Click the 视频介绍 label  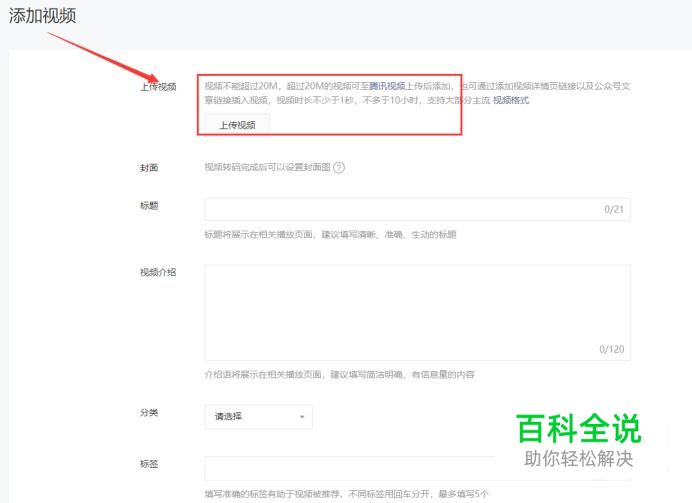(158, 272)
